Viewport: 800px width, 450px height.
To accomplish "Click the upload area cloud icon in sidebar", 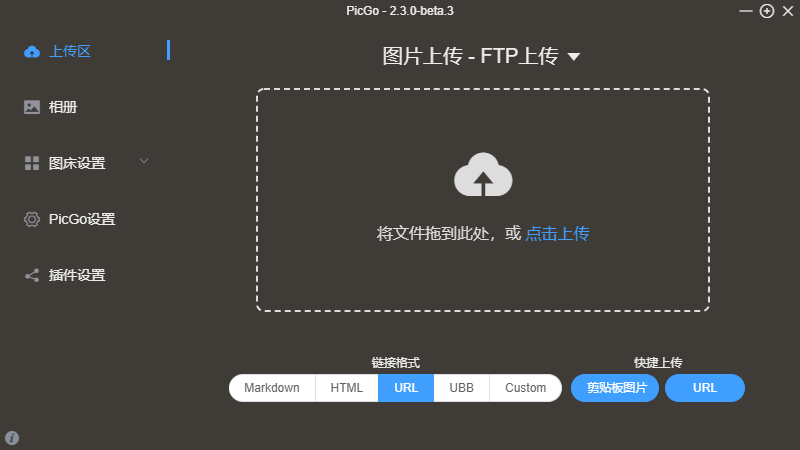I will pos(32,52).
